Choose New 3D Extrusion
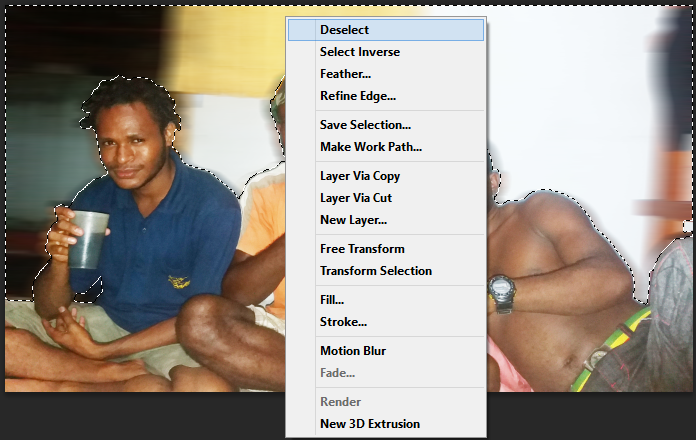 [386, 424]
